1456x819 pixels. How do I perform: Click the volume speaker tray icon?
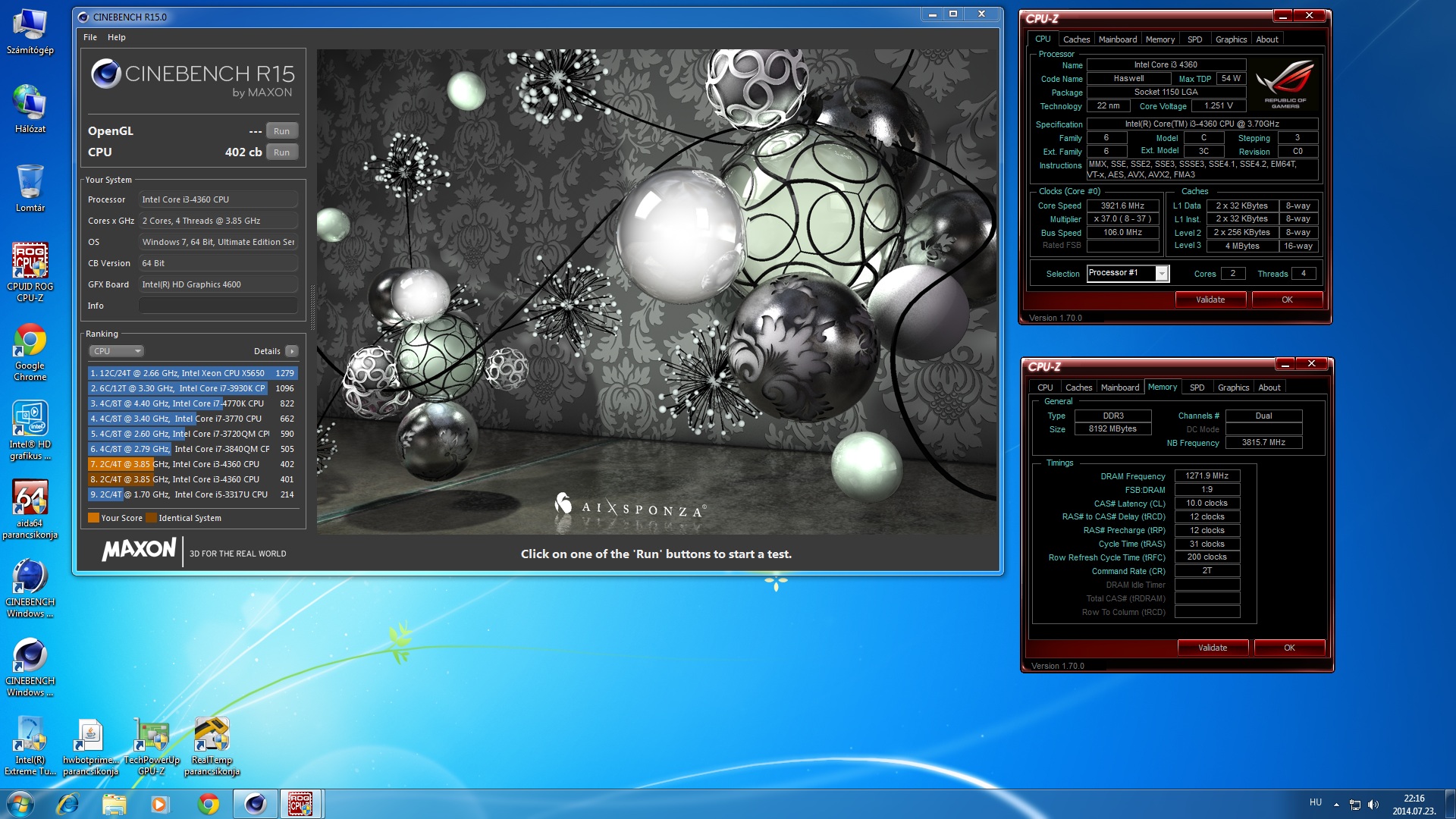point(1373,805)
